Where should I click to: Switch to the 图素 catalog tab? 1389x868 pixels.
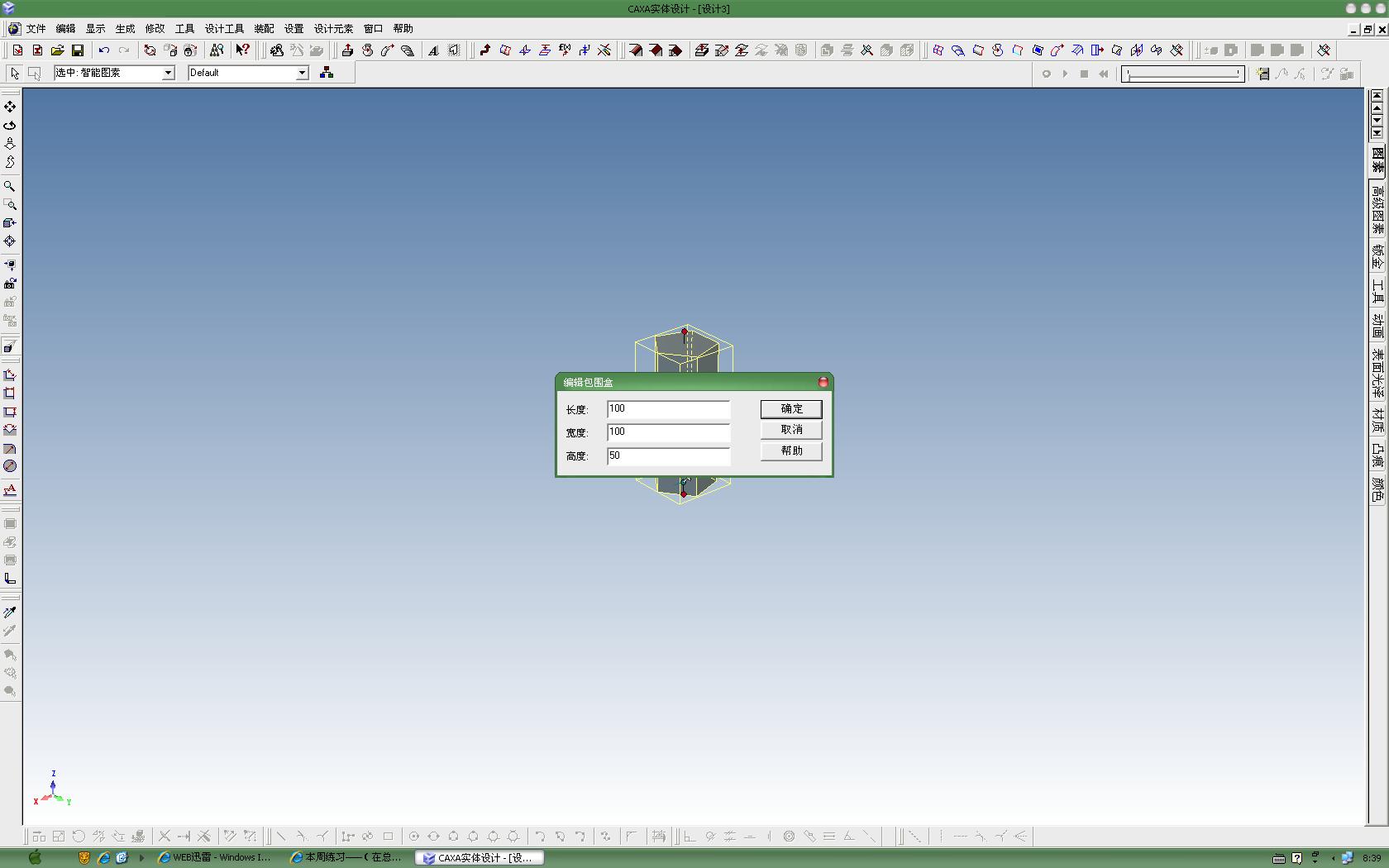(x=1377, y=160)
